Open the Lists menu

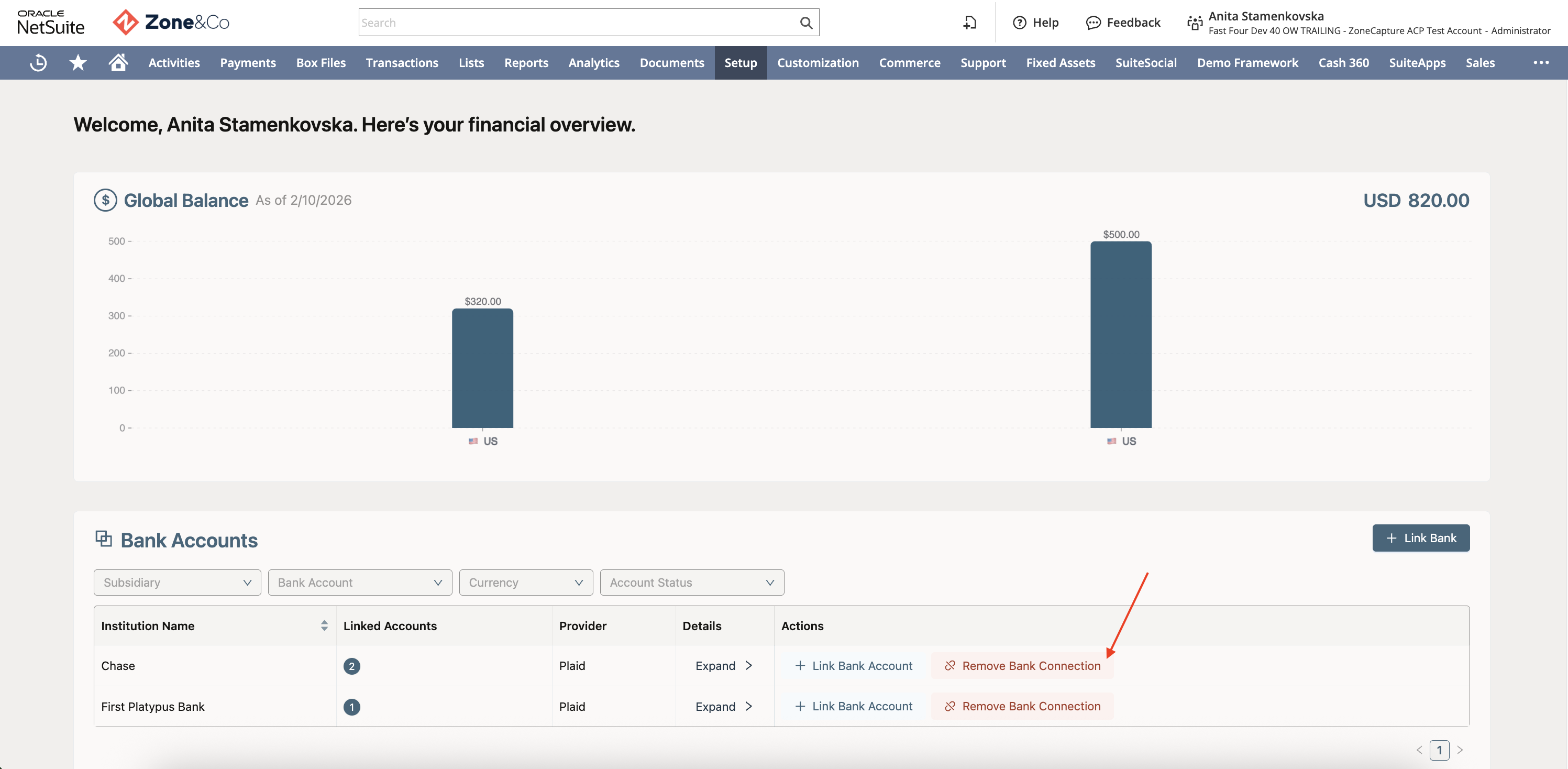point(471,63)
